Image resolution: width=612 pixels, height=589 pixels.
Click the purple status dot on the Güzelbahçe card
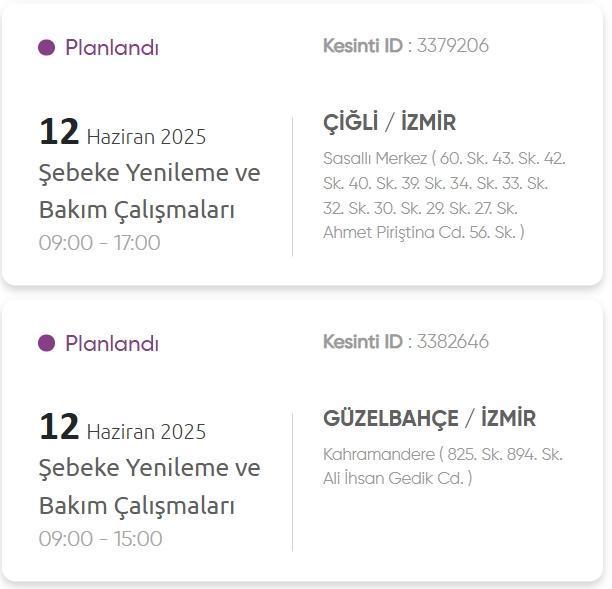pos(46,343)
